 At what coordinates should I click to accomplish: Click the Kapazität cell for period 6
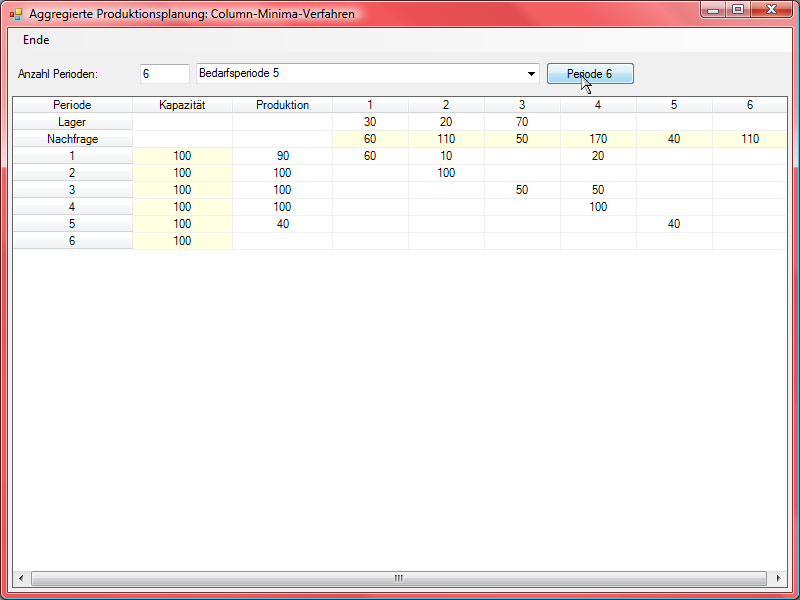click(x=182, y=241)
